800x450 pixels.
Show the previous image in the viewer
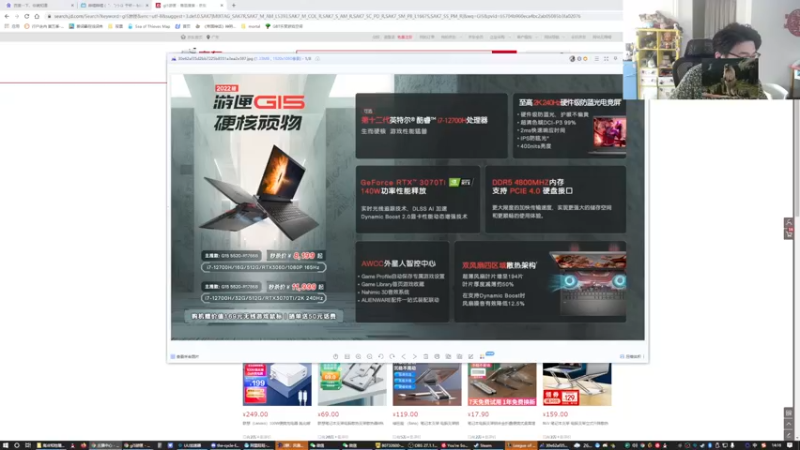point(403,357)
